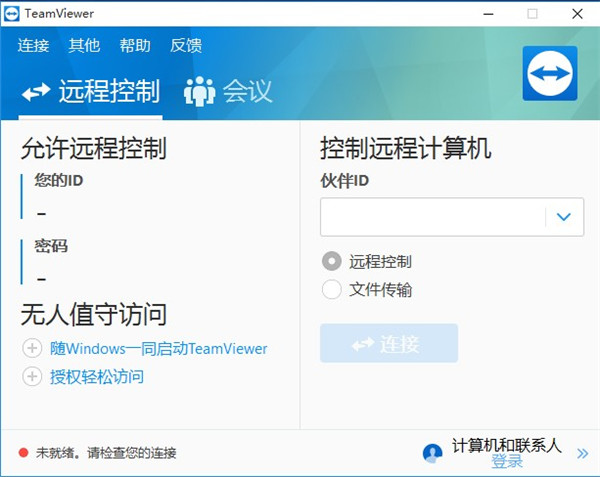Image resolution: width=600 pixels, height=477 pixels.
Task: Open the 帮助 menu
Action: point(135,46)
